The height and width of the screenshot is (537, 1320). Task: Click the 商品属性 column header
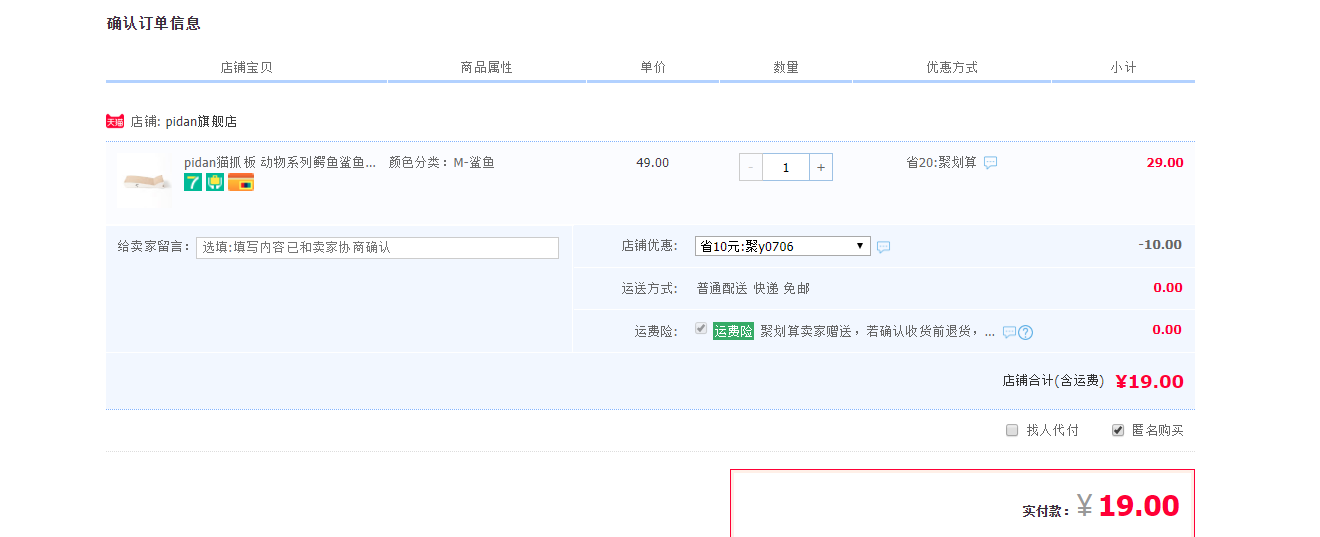point(486,67)
